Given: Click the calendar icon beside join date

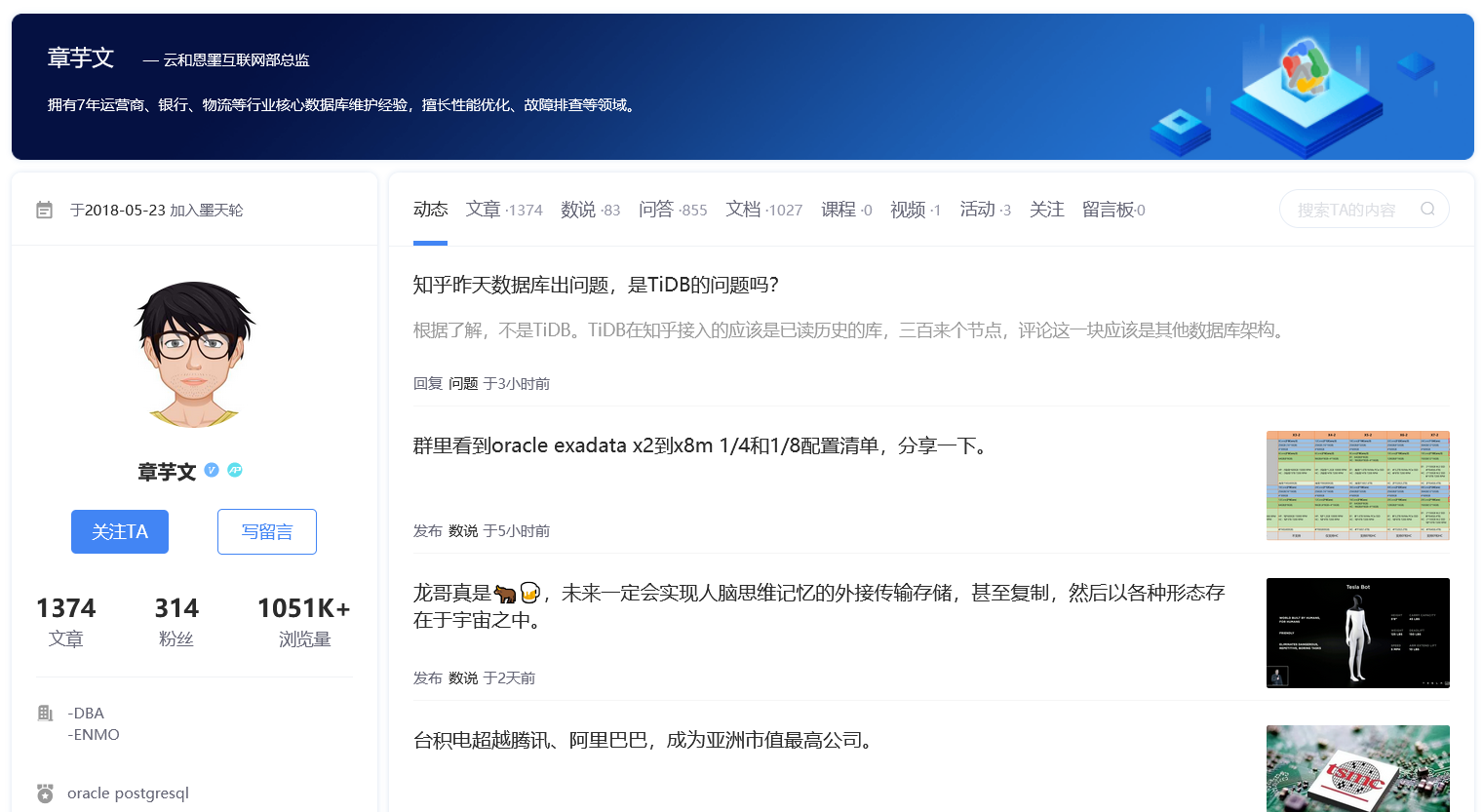Looking at the screenshot, I should pyautogui.click(x=44, y=210).
